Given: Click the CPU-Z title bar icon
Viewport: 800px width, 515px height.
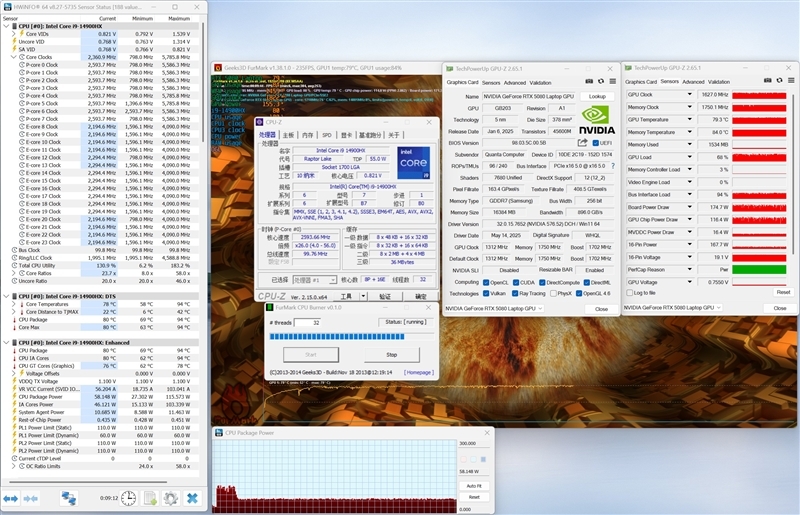Looking at the screenshot, I should (x=260, y=122).
